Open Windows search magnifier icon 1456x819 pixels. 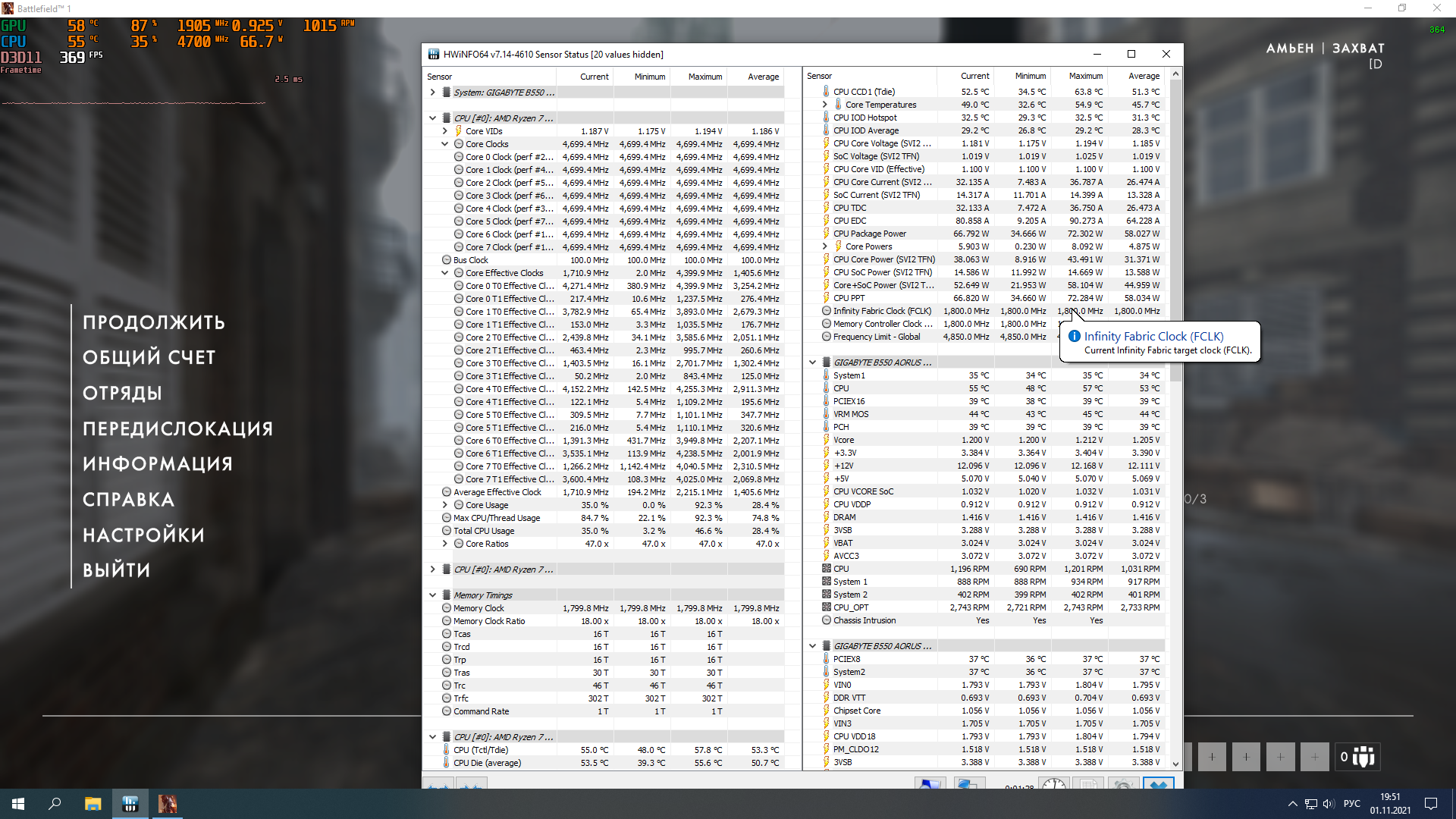pyautogui.click(x=55, y=804)
